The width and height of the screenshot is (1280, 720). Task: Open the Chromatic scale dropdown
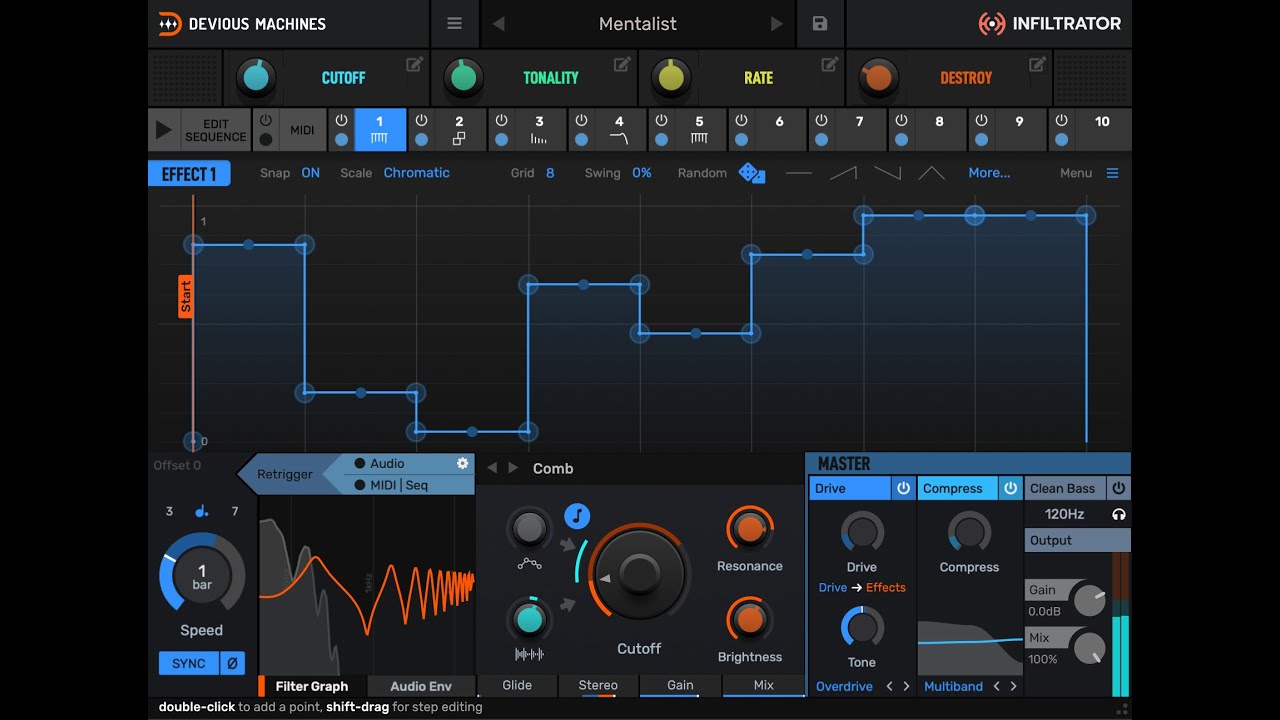(x=416, y=173)
